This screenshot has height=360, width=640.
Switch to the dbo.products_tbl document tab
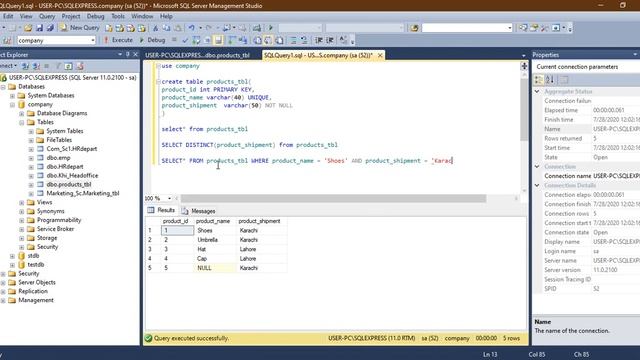198,55
